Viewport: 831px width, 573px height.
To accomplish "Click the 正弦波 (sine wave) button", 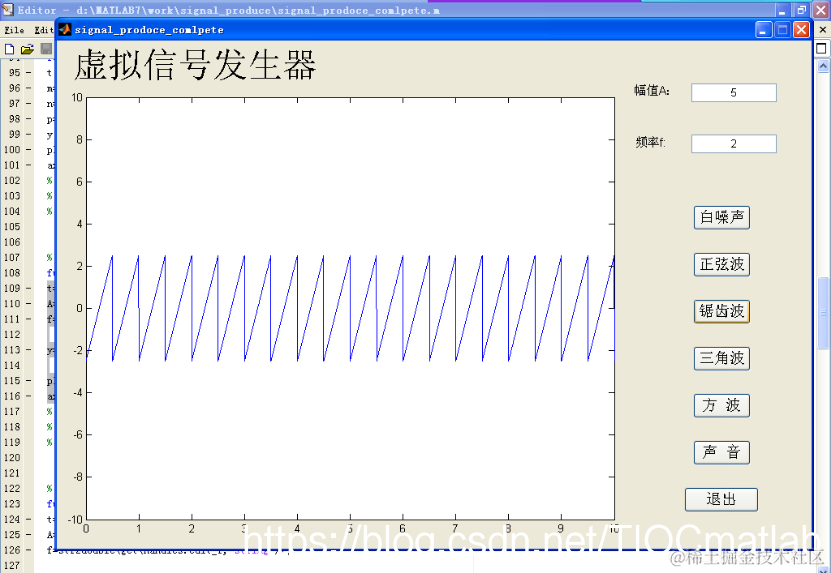I will point(721,264).
